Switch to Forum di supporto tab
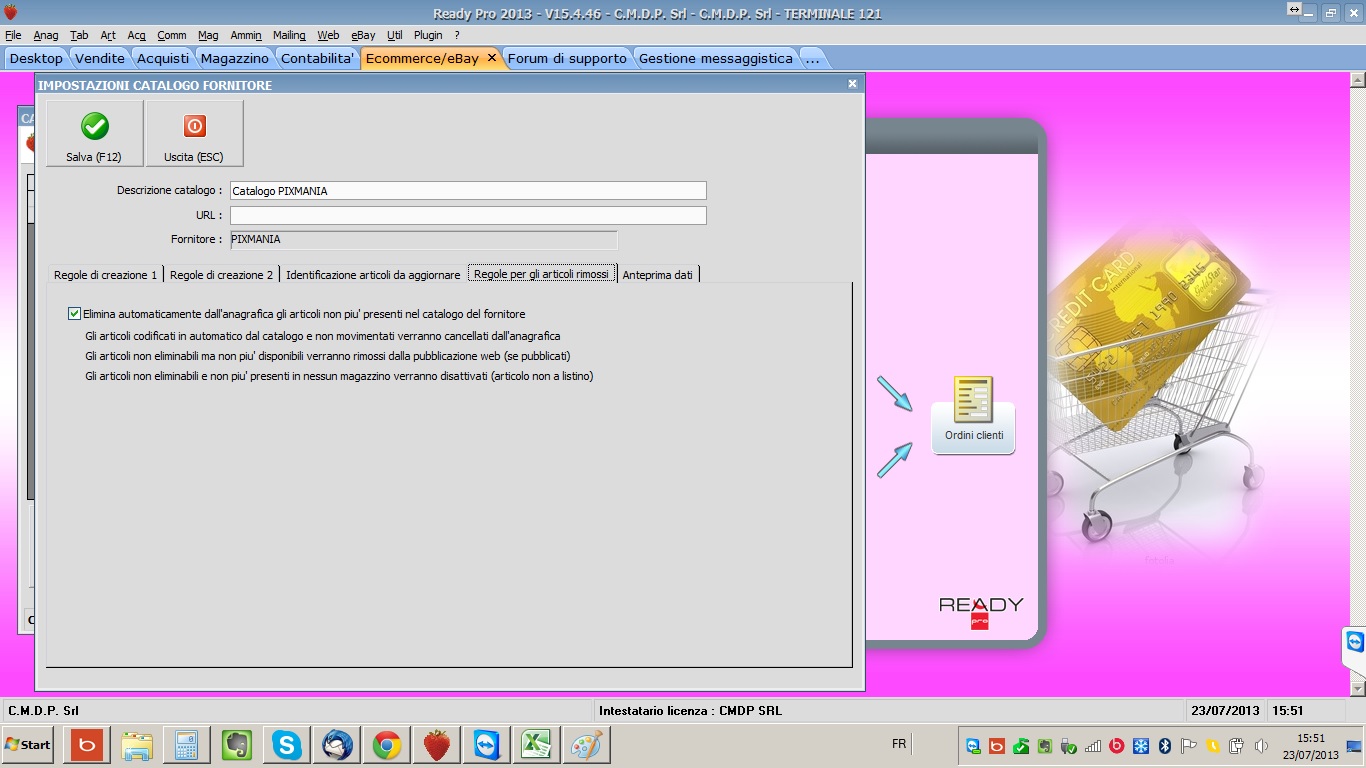 point(567,58)
